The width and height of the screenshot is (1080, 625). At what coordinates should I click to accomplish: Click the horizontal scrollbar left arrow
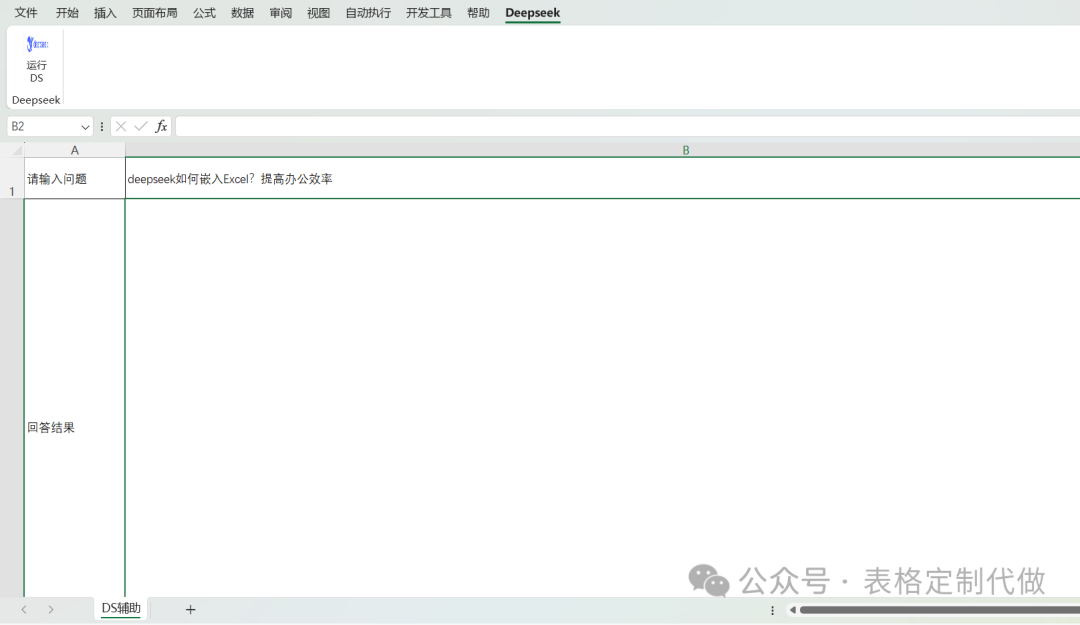793,609
